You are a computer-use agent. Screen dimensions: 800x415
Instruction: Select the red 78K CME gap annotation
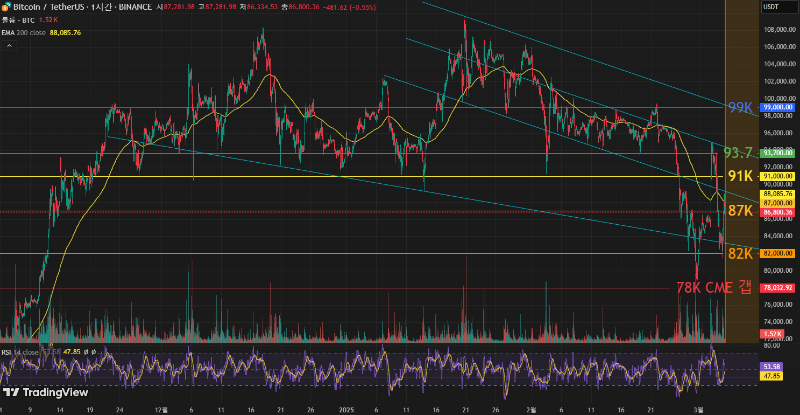click(x=714, y=288)
